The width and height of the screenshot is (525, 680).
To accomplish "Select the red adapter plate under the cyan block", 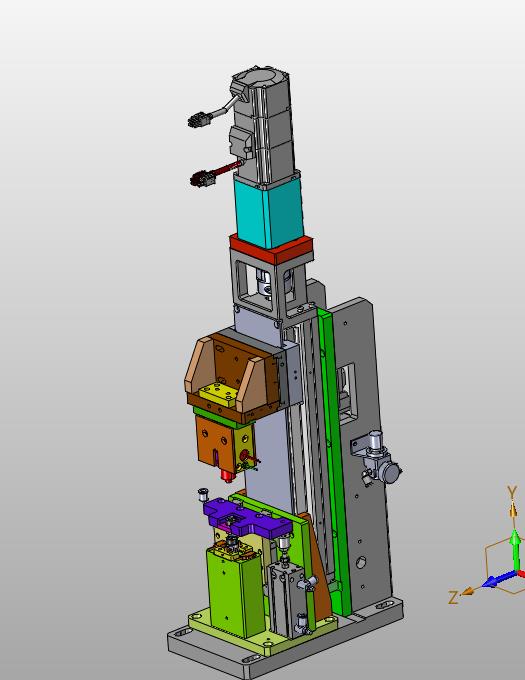I will pos(272,249).
